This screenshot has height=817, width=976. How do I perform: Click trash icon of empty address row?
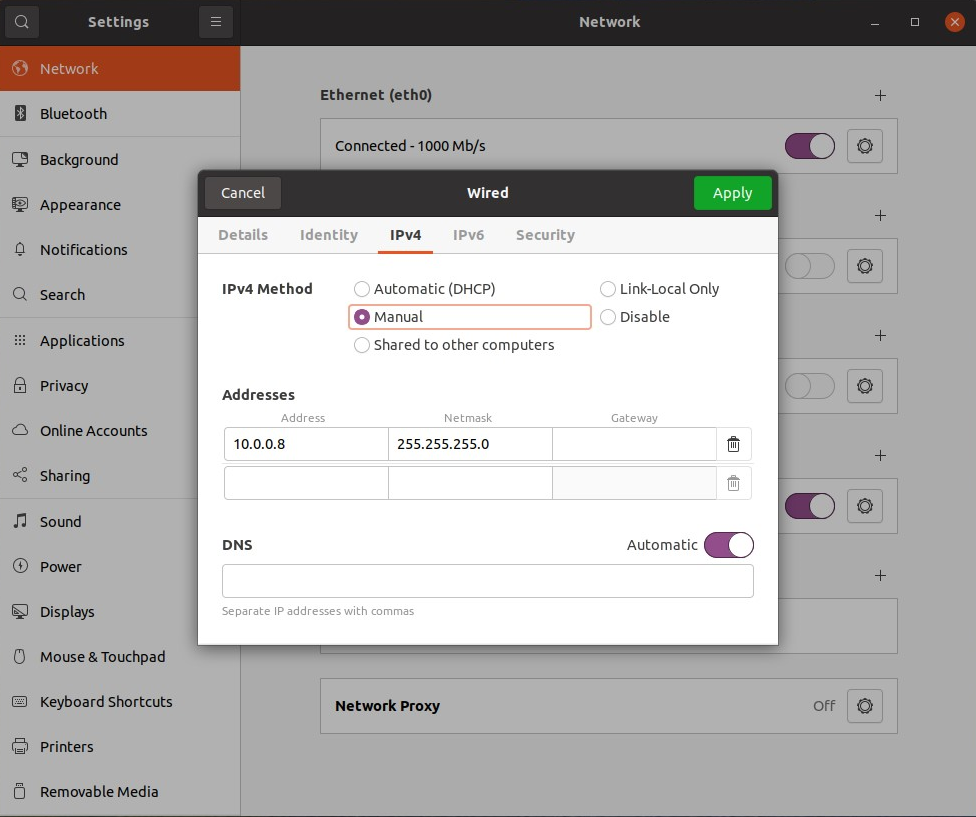(x=733, y=483)
